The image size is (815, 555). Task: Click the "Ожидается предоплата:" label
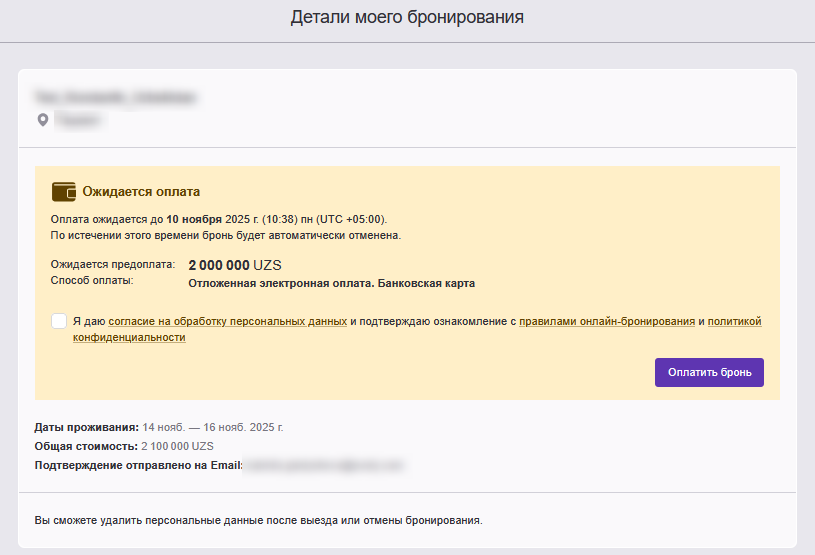112,265
